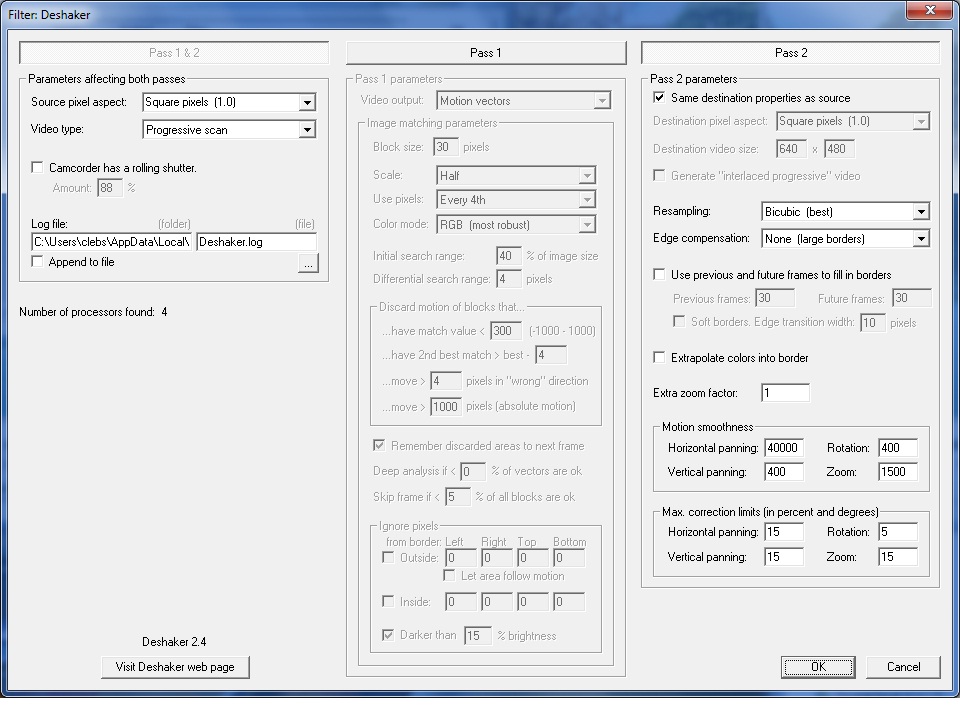This screenshot has width=960, height=720.
Task: Toggle Soft borders checkbox
Action: [x=679, y=321]
